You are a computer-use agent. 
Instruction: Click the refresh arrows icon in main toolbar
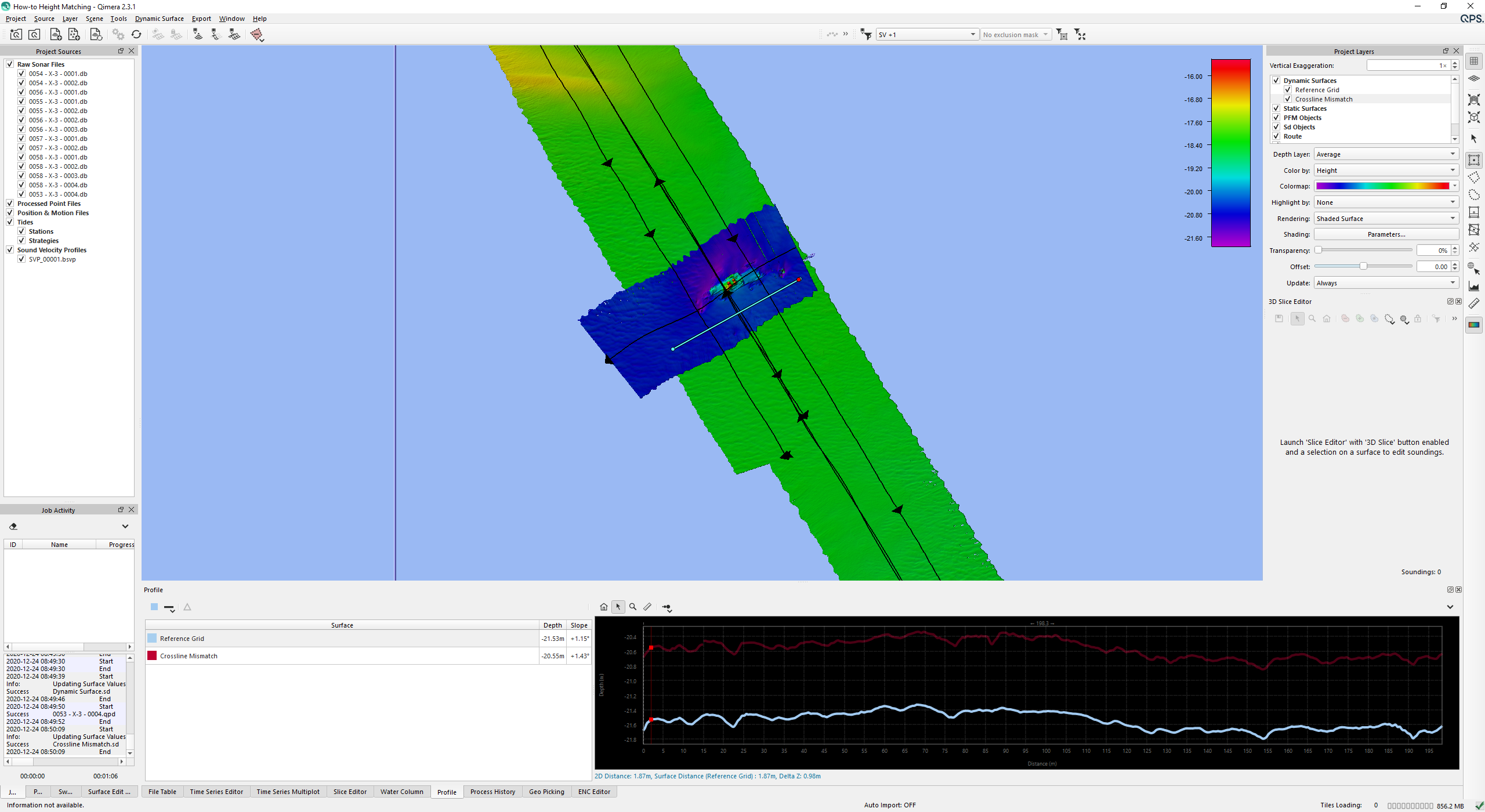click(136, 35)
